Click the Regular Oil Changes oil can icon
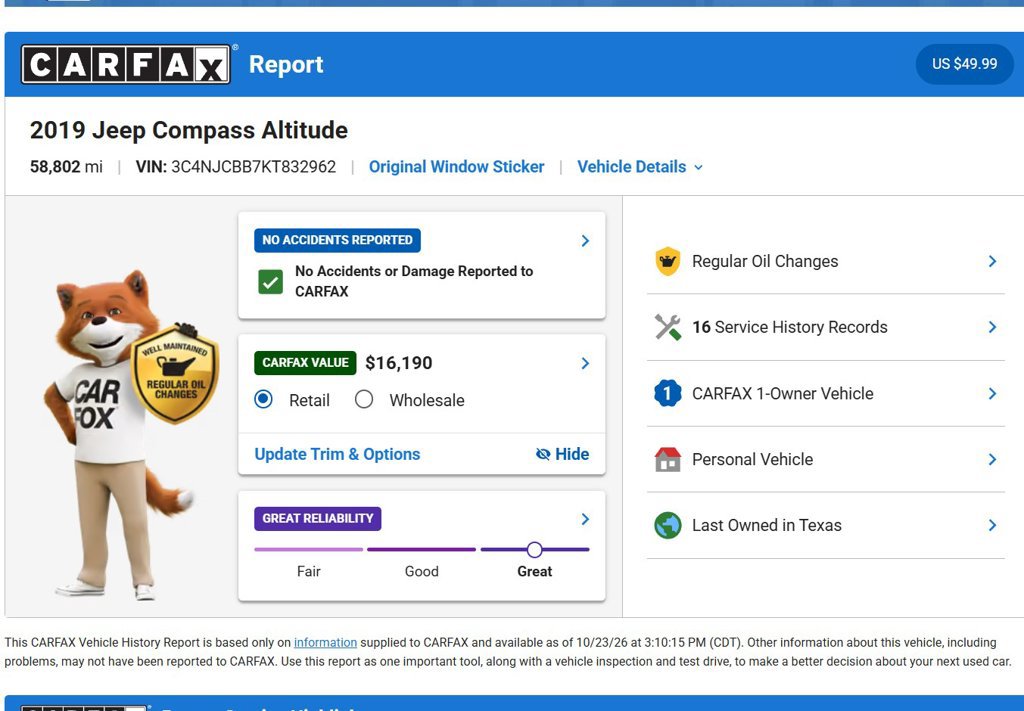The height and width of the screenshot is (711, 1024). pyautogui.click(x=667, y=261)
